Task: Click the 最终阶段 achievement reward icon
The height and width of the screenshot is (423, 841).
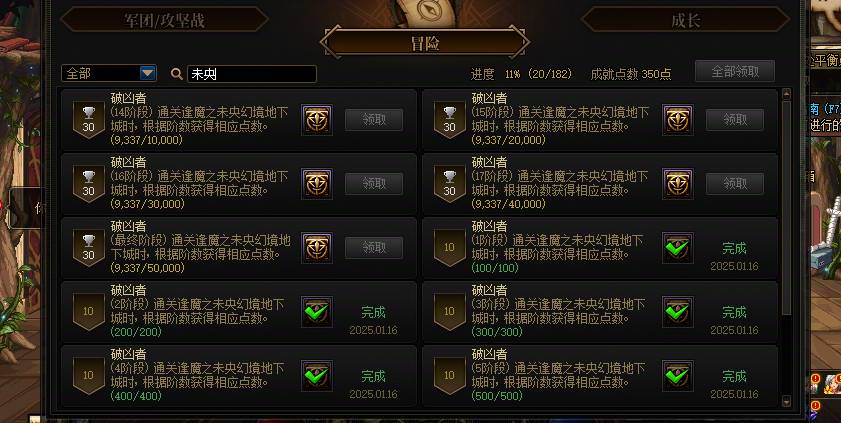Action: pyautogui.click(x=316, y=248)
